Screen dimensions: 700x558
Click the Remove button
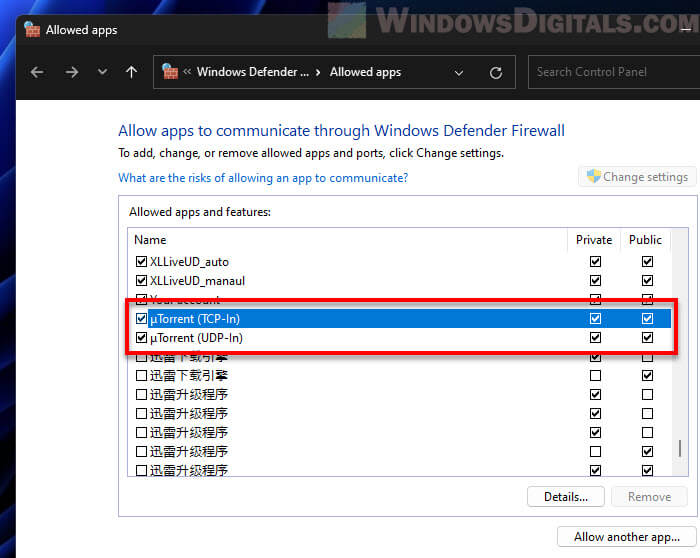(649, 497)
